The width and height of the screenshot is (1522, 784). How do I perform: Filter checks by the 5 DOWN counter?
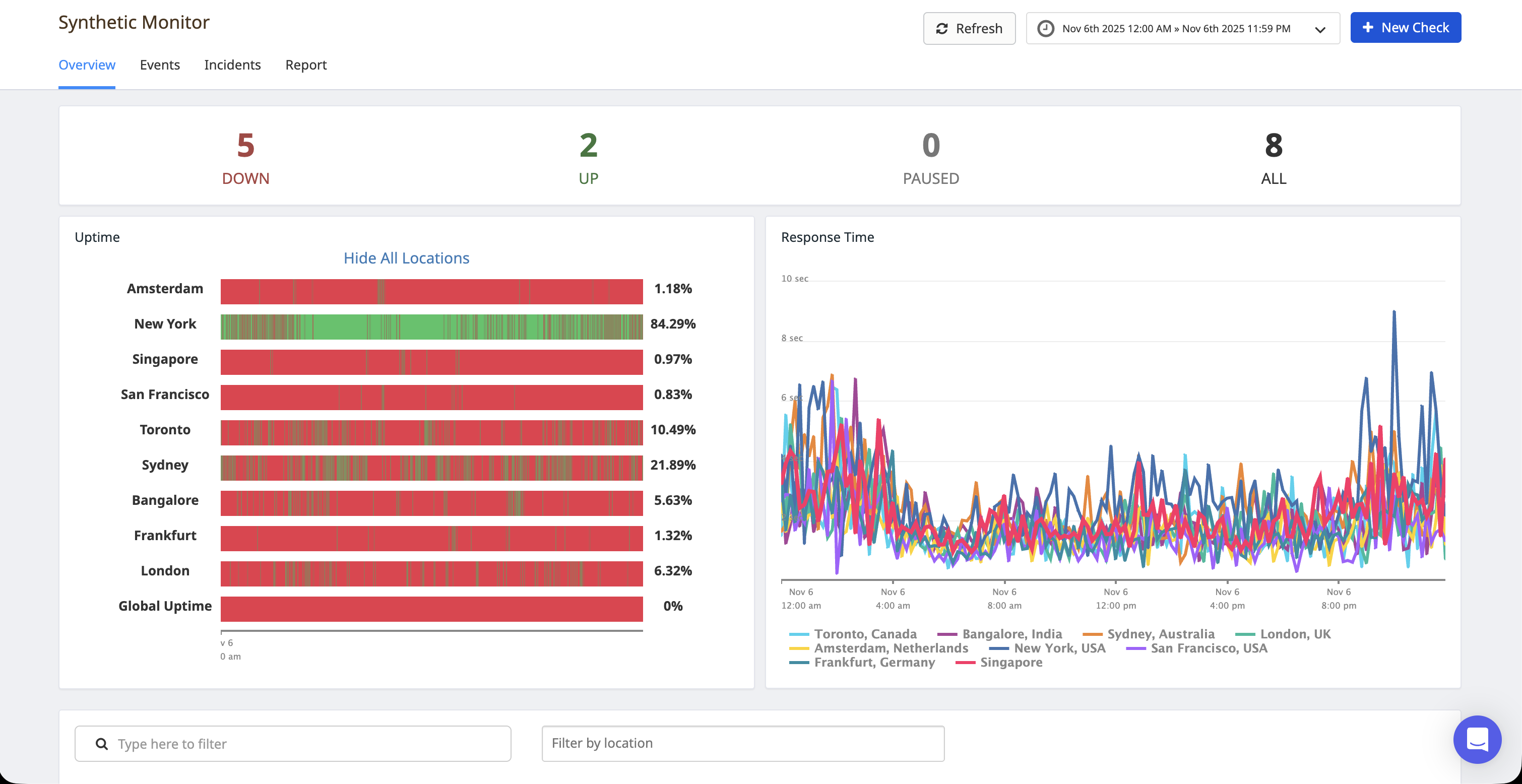click(245, 157)
